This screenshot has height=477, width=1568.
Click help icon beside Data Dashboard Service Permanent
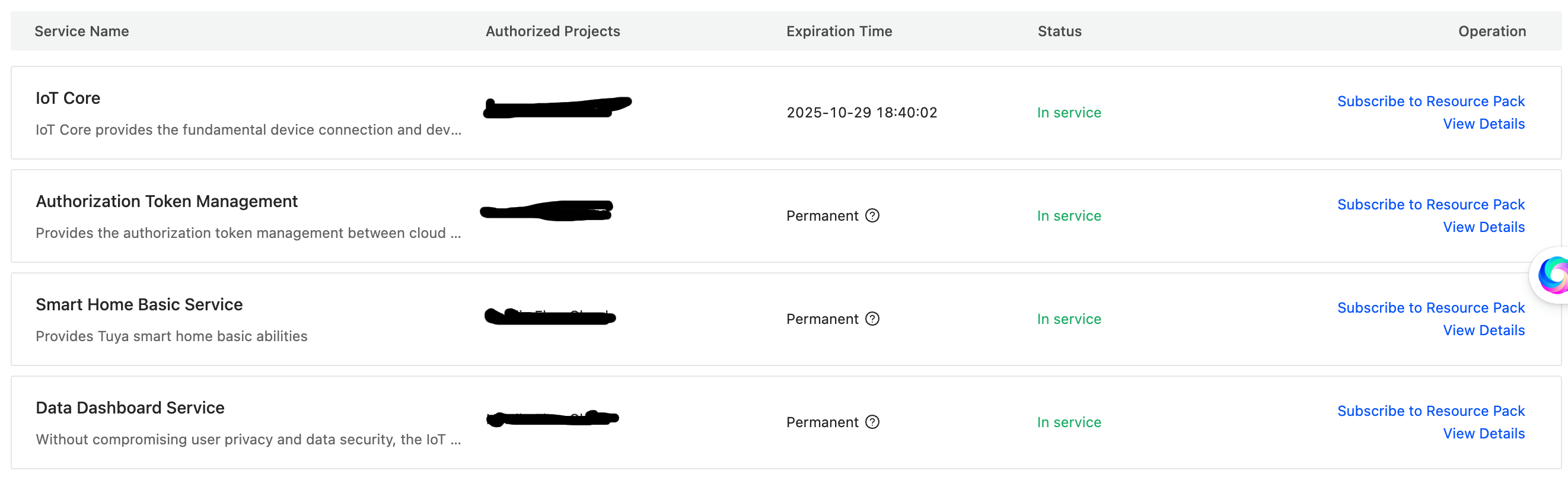872,422
